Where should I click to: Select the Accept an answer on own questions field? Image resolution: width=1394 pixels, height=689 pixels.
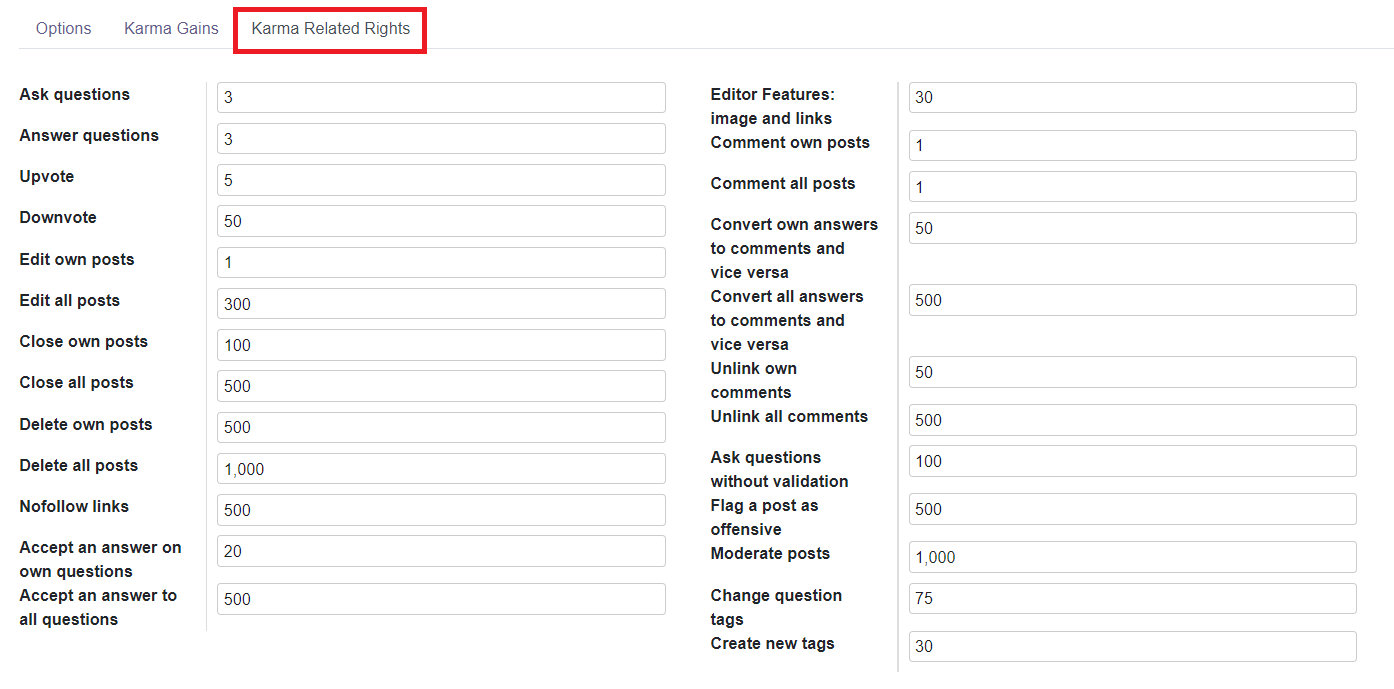tap(440, 551)
